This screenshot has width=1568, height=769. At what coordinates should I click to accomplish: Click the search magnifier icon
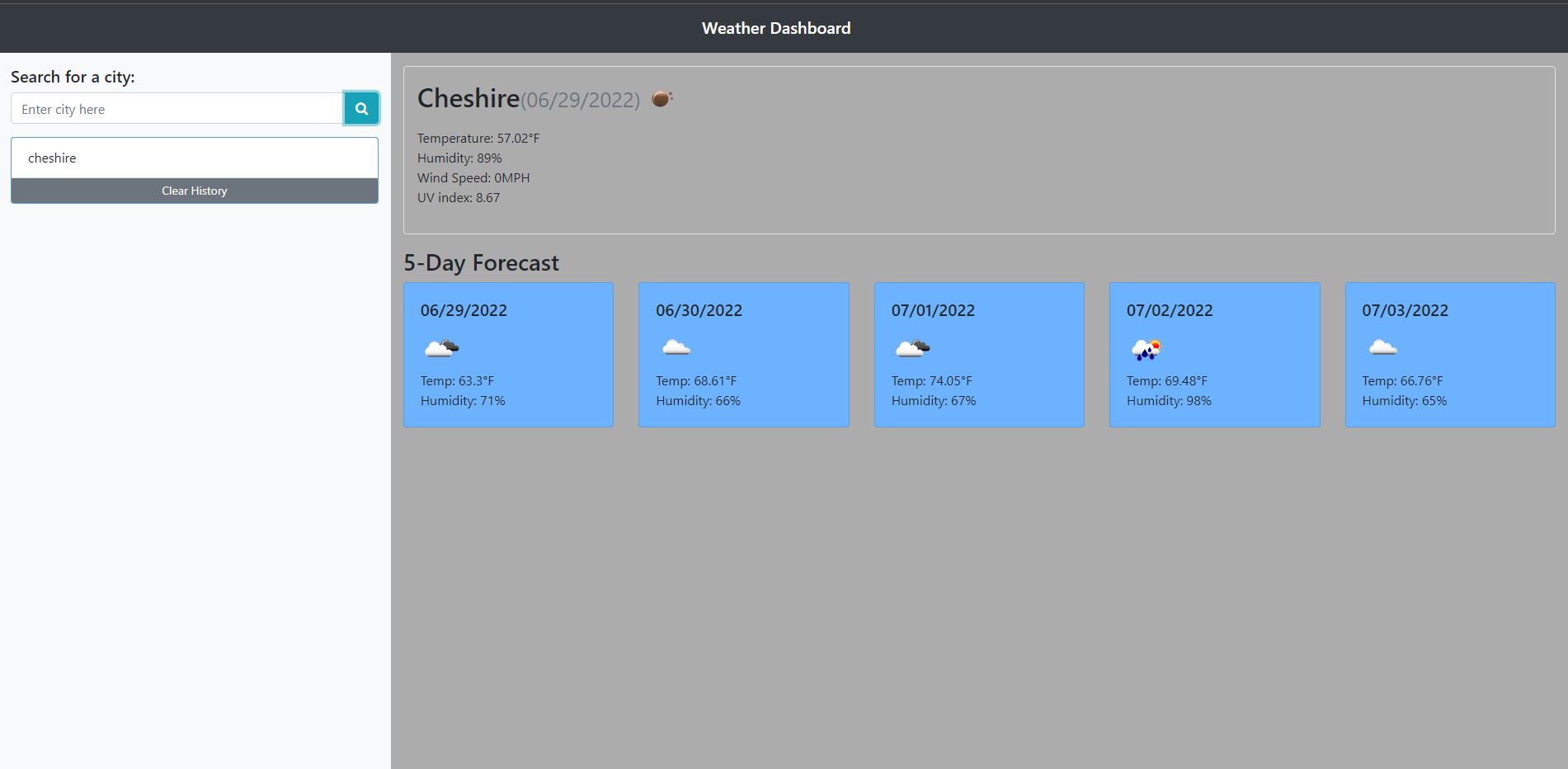[360, 108]
